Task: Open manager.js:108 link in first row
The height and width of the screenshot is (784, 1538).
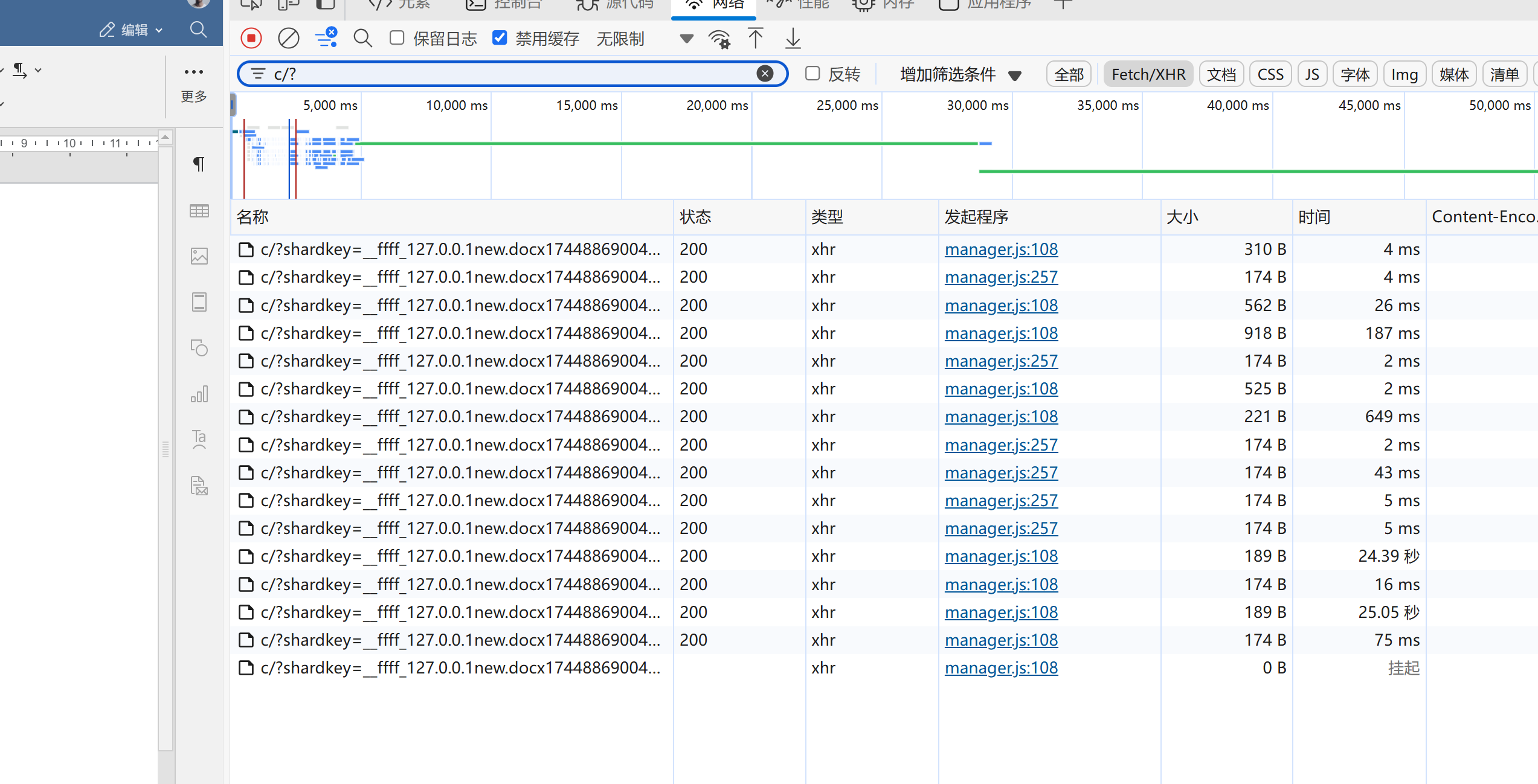Action: (x=1001, y=249)
